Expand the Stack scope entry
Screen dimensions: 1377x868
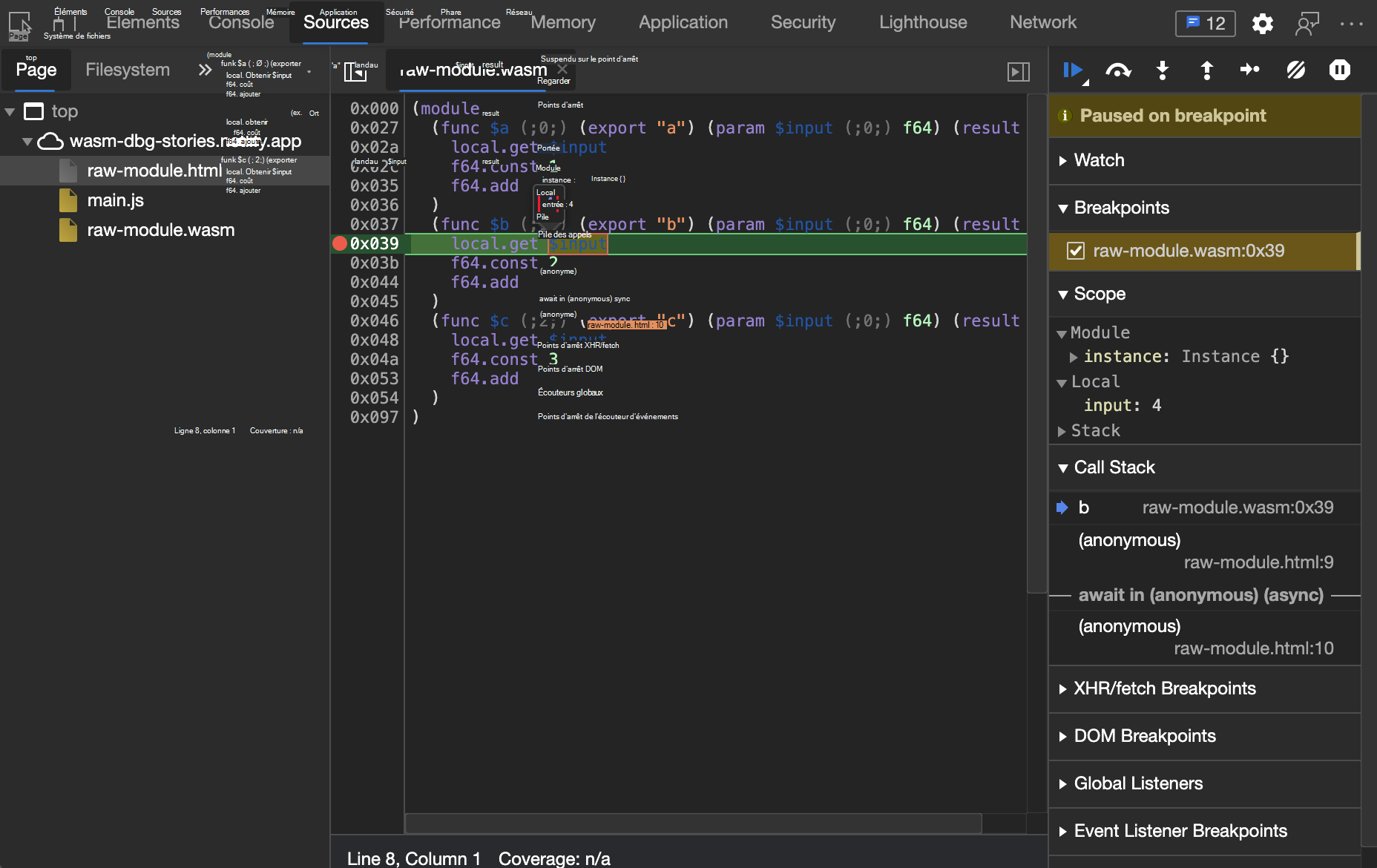tap(1094, 430)
